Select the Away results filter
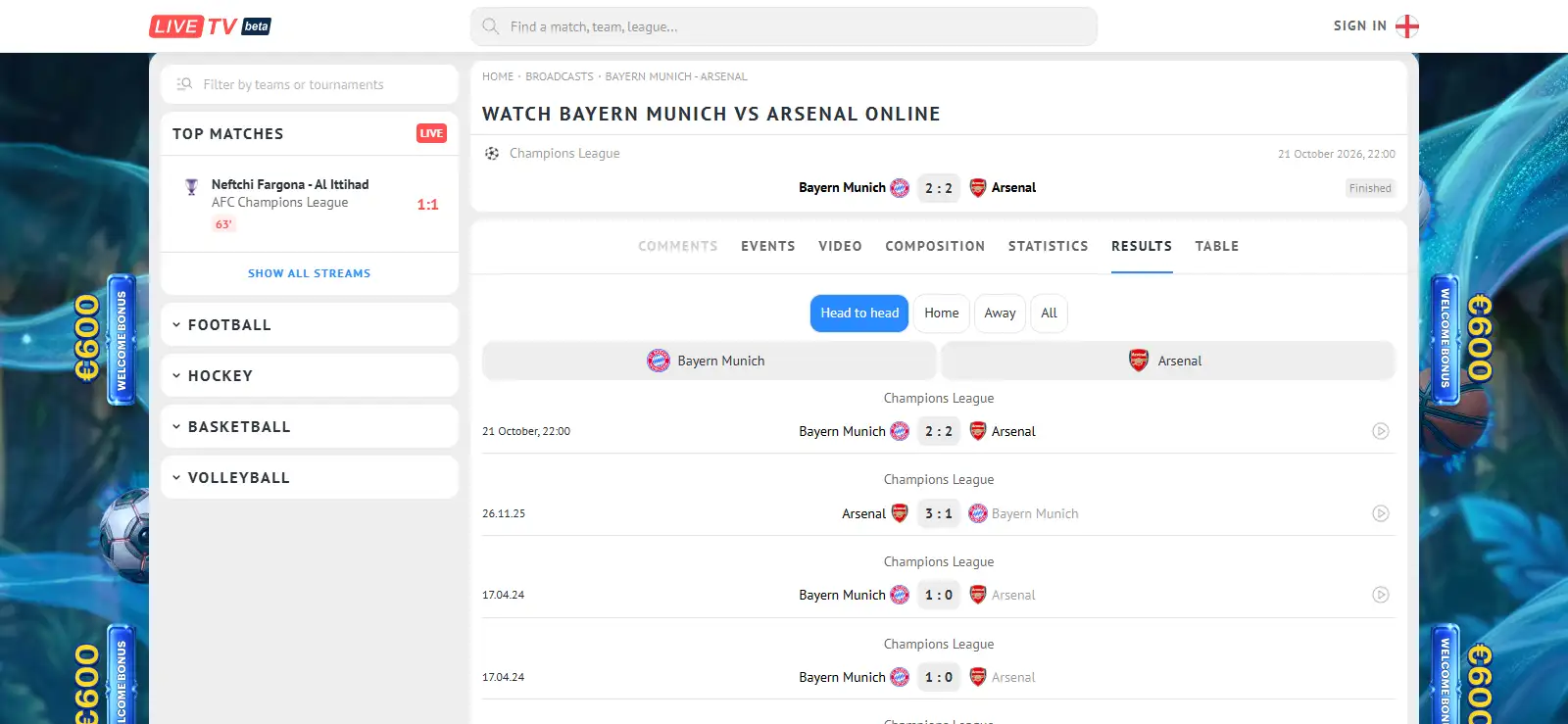The image size is (1568, 724). coord(1000,314)
